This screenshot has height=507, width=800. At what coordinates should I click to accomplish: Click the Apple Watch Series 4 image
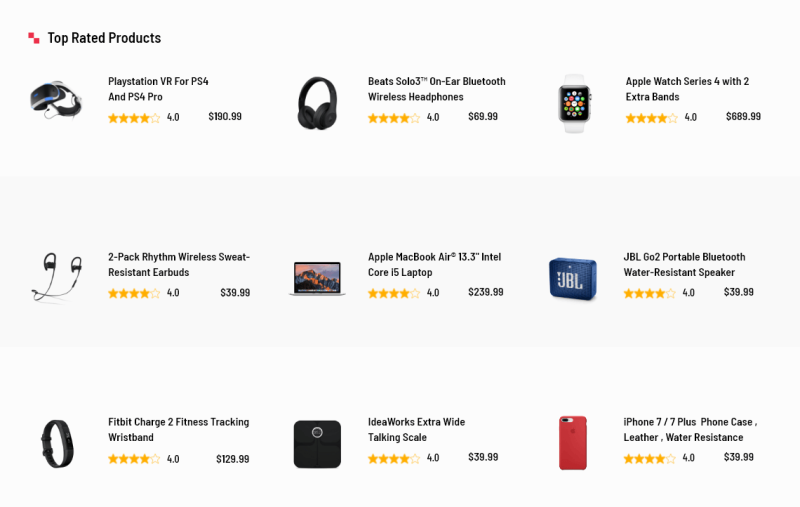[574, 103]
